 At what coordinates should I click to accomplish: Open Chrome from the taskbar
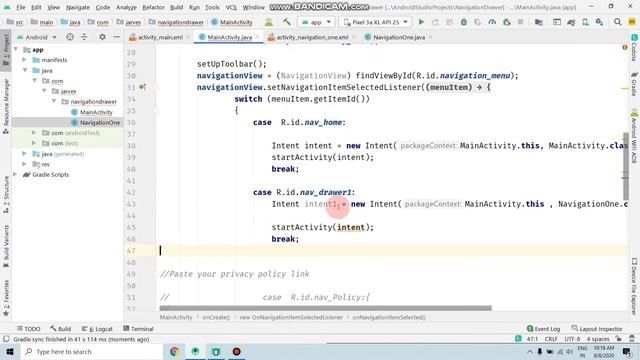[174, 351]
